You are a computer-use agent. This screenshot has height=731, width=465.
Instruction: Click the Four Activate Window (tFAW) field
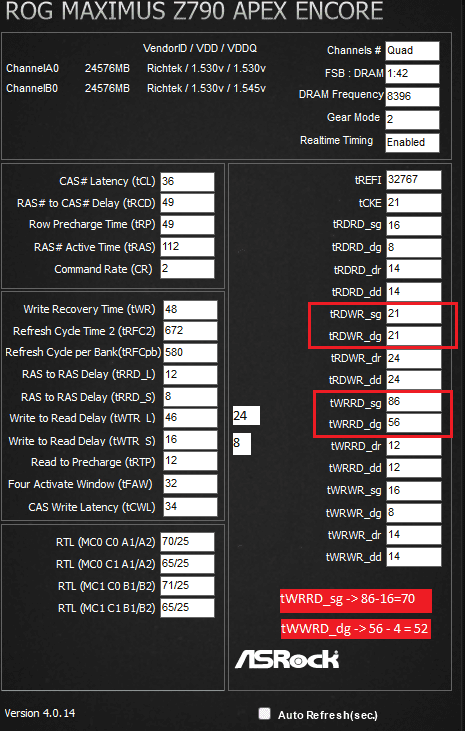tap(190, 484)
